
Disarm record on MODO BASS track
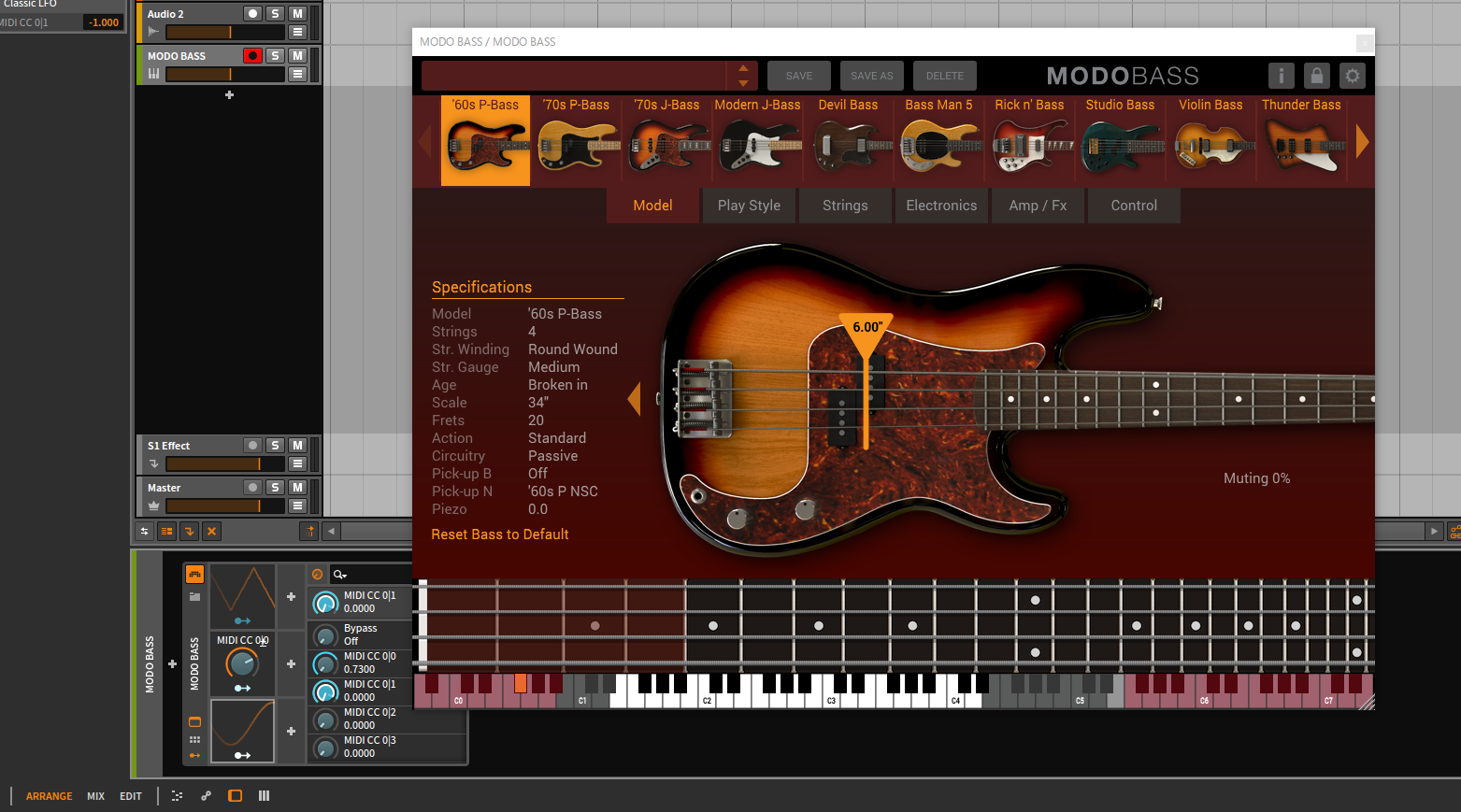(252, 56)
